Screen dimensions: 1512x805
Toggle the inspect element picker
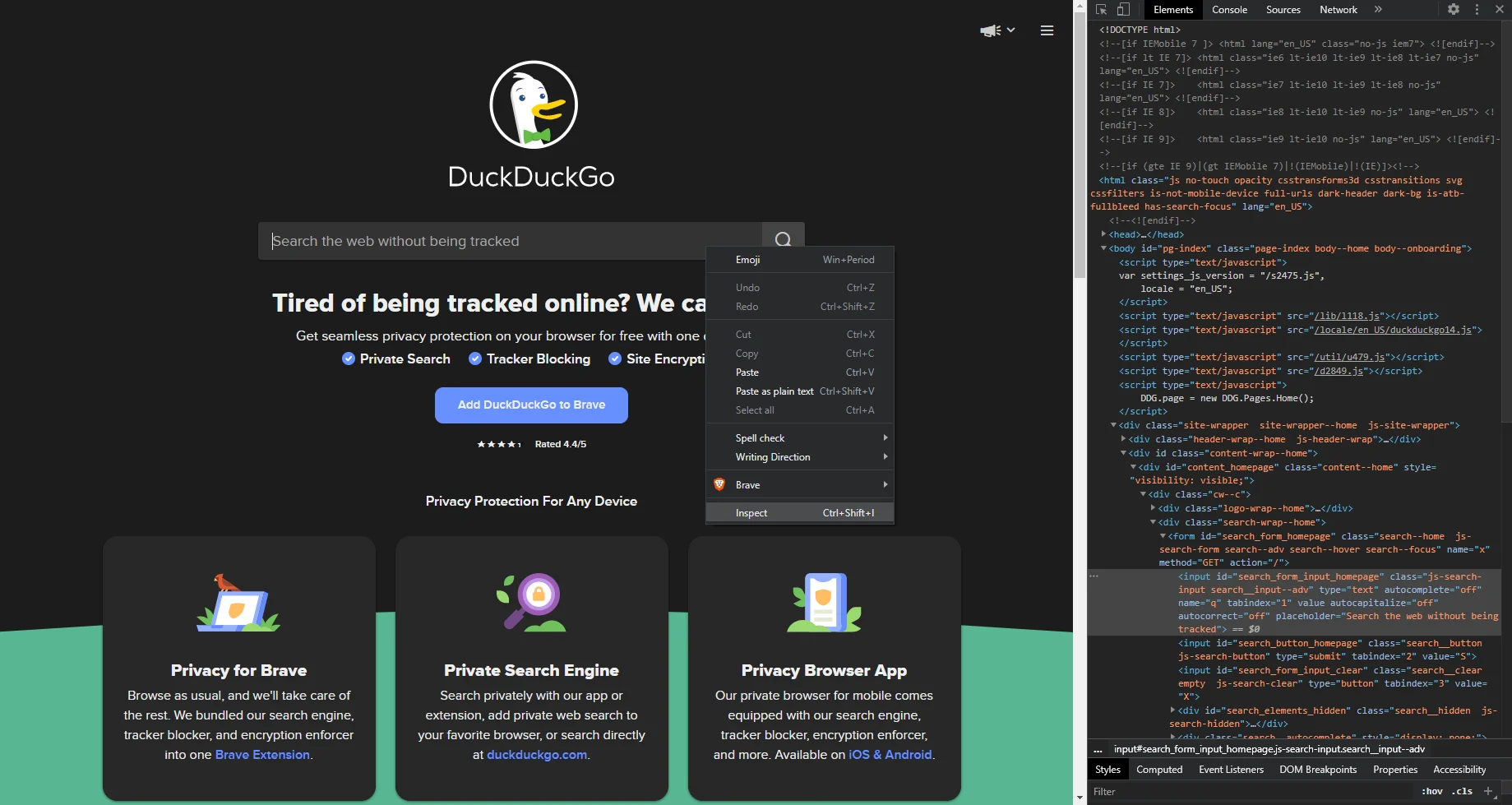coord(1100,9)
